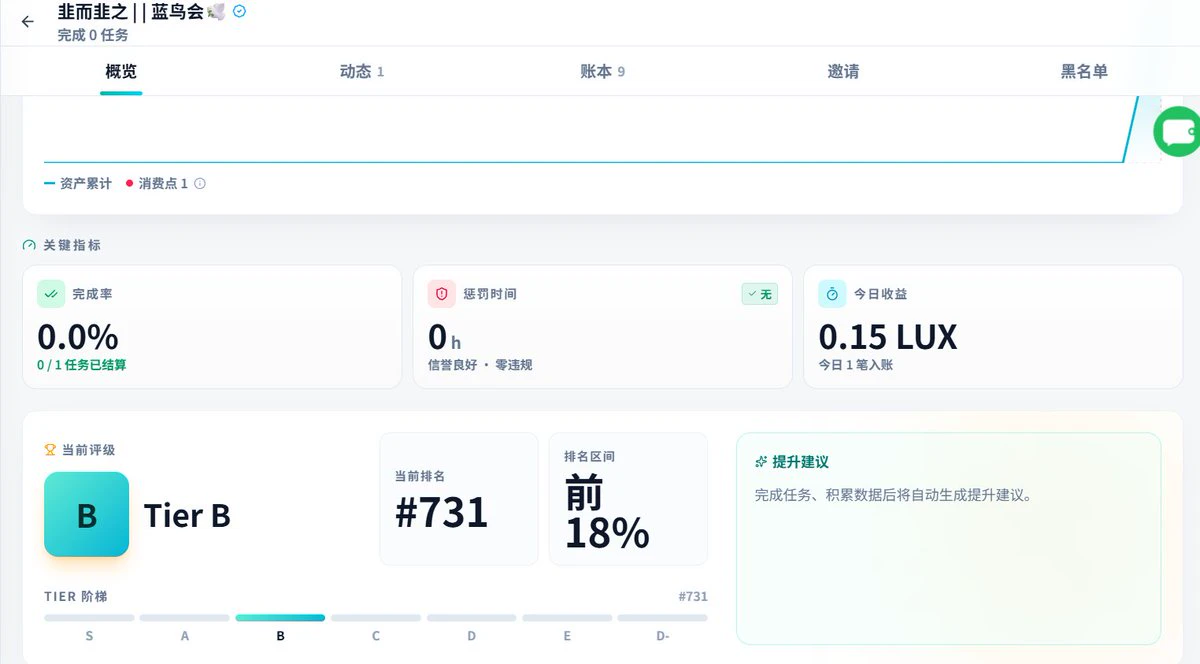Click the large Tier B badge
The height and width of the screenshot is (664, 1200).
pos(87,514)
